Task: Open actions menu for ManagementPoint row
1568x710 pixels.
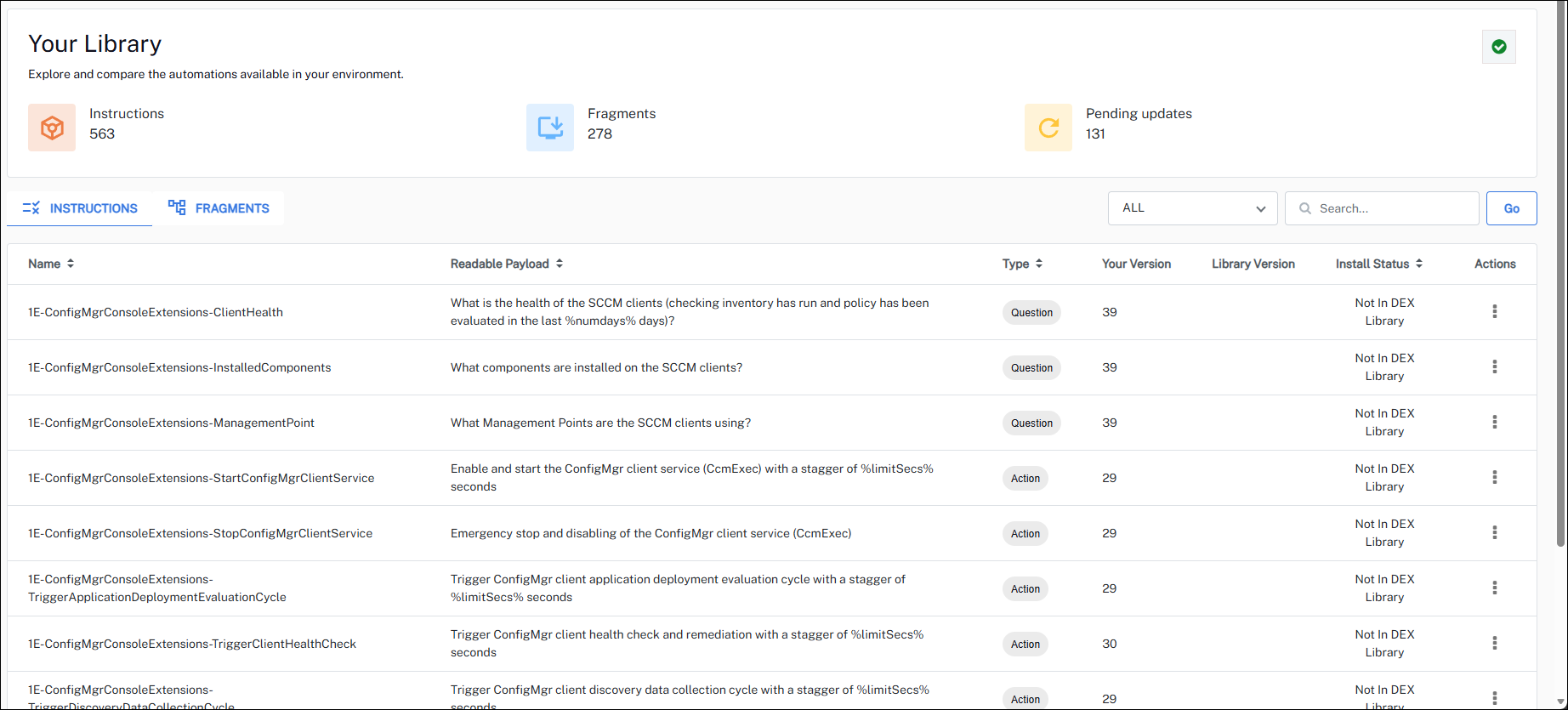Action: click(x=1494, y=423)
